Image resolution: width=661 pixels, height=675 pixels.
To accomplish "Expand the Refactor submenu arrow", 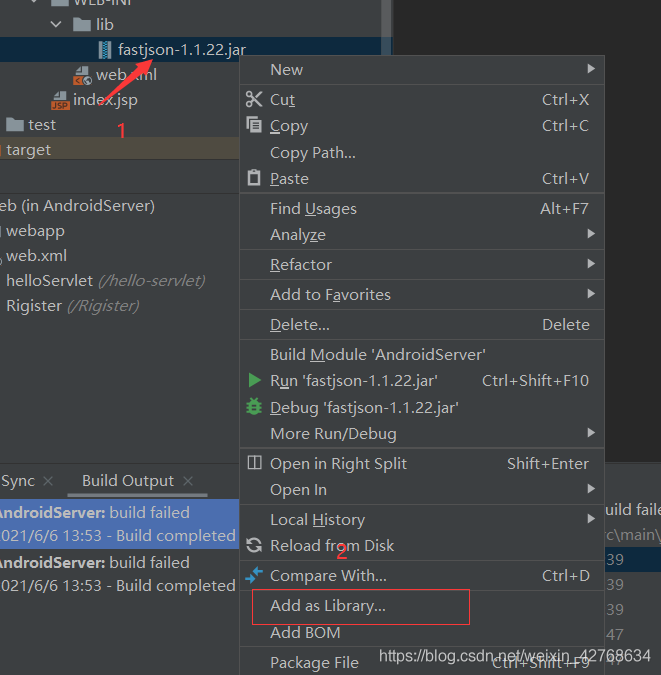I will tap(591, 263).
